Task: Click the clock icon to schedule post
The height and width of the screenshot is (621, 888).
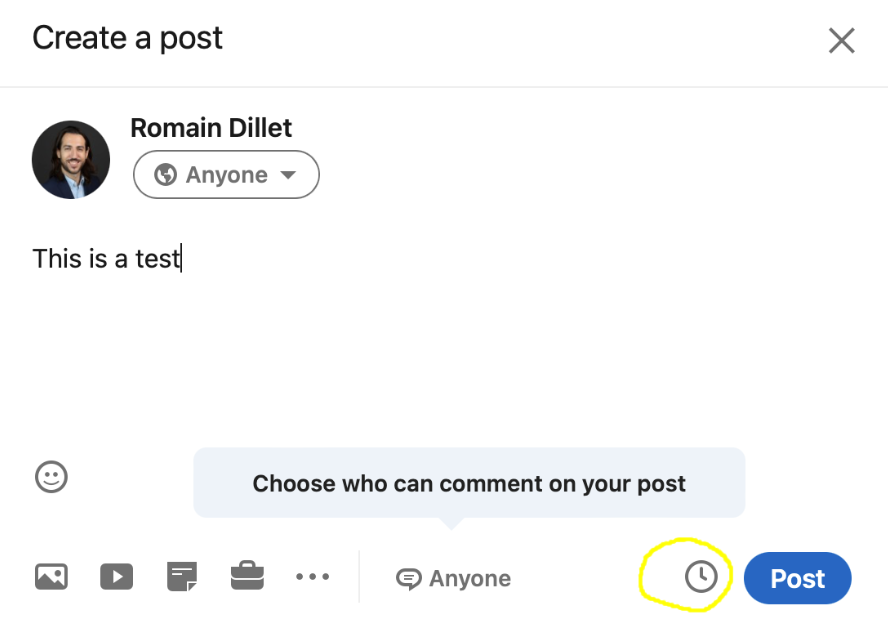Action: point(701,577)
